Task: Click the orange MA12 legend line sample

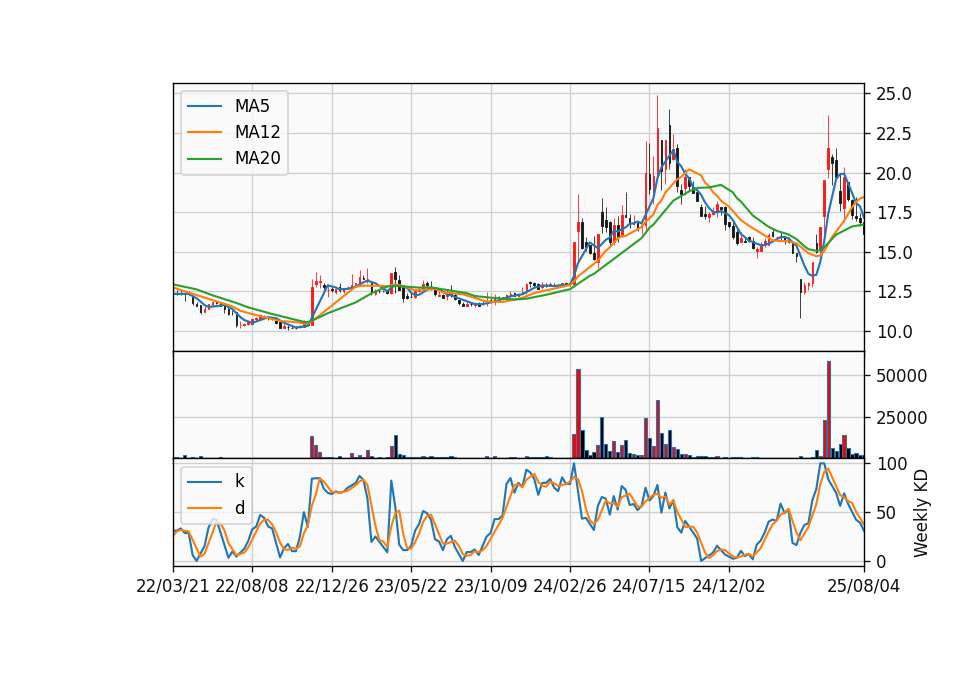Action: 204,132
